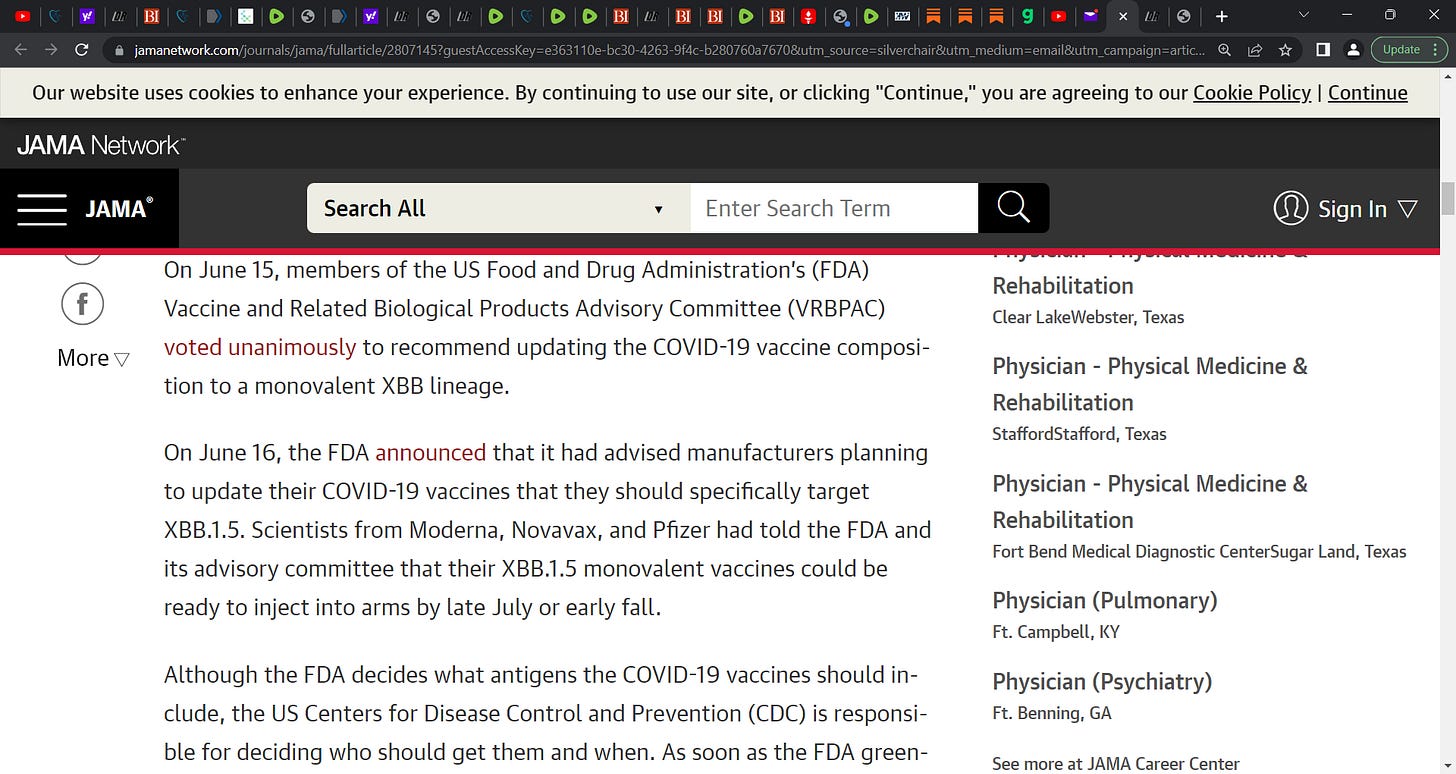1456x774 pixels.
Task: Click the share icon in the address bar
Action: (x=1256, y=50)
